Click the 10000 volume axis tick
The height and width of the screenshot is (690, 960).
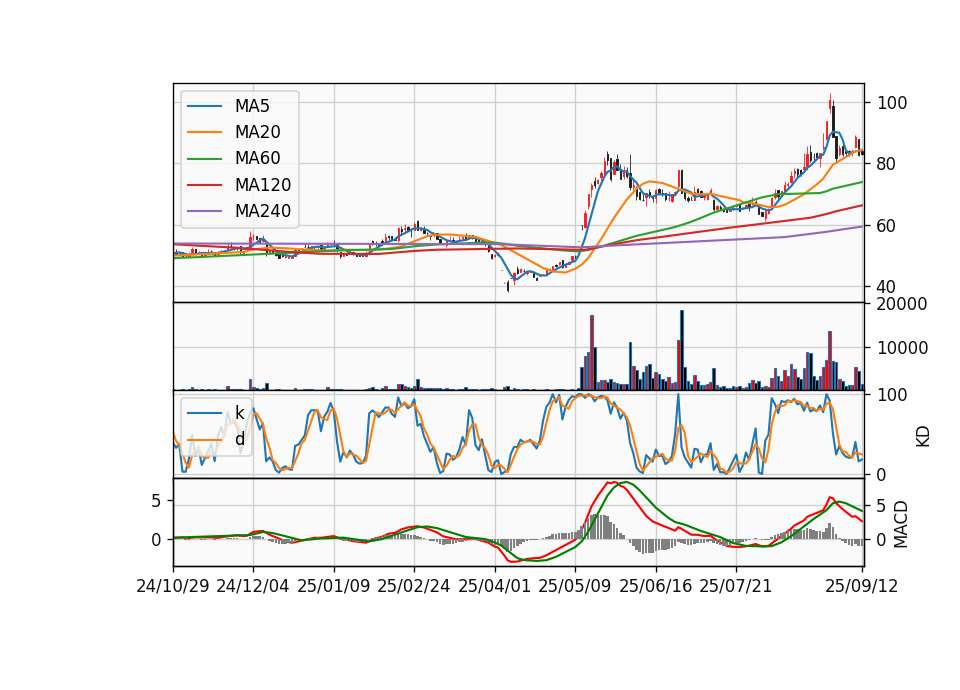(x=902, y=348)
